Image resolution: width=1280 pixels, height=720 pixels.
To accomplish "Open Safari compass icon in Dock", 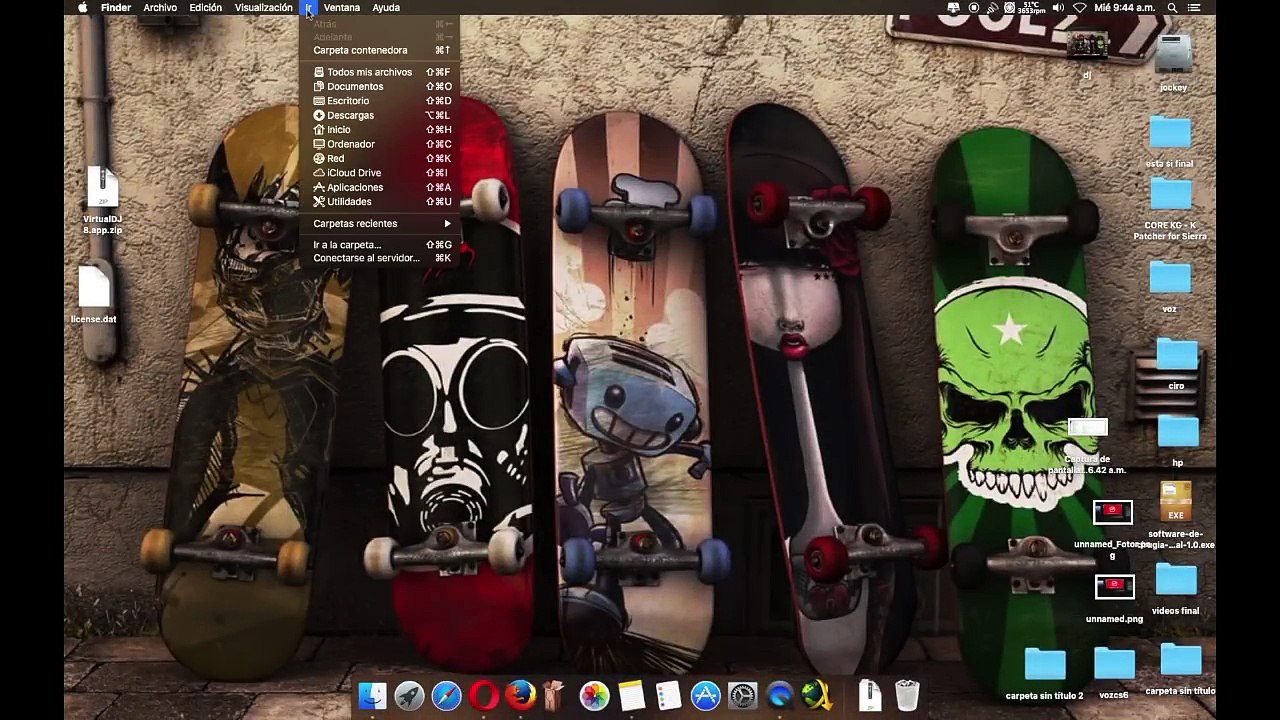I will [x=446, y=695].
